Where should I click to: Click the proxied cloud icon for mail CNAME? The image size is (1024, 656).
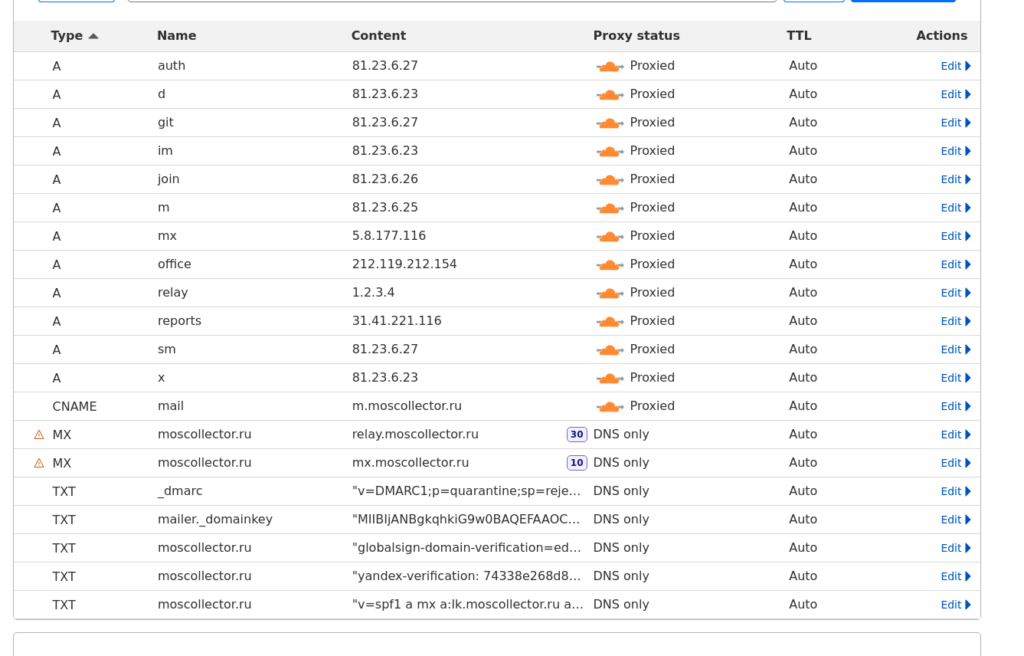[609, 407]
